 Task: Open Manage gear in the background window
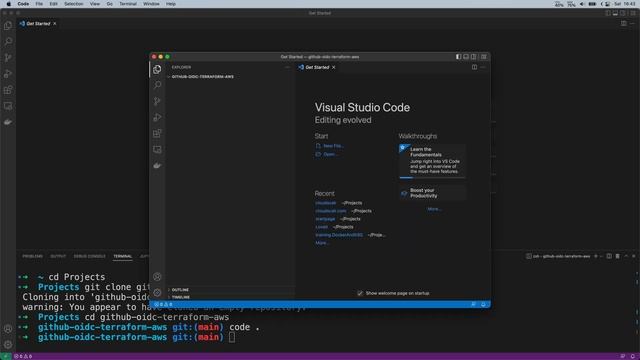tap(8, 344)
